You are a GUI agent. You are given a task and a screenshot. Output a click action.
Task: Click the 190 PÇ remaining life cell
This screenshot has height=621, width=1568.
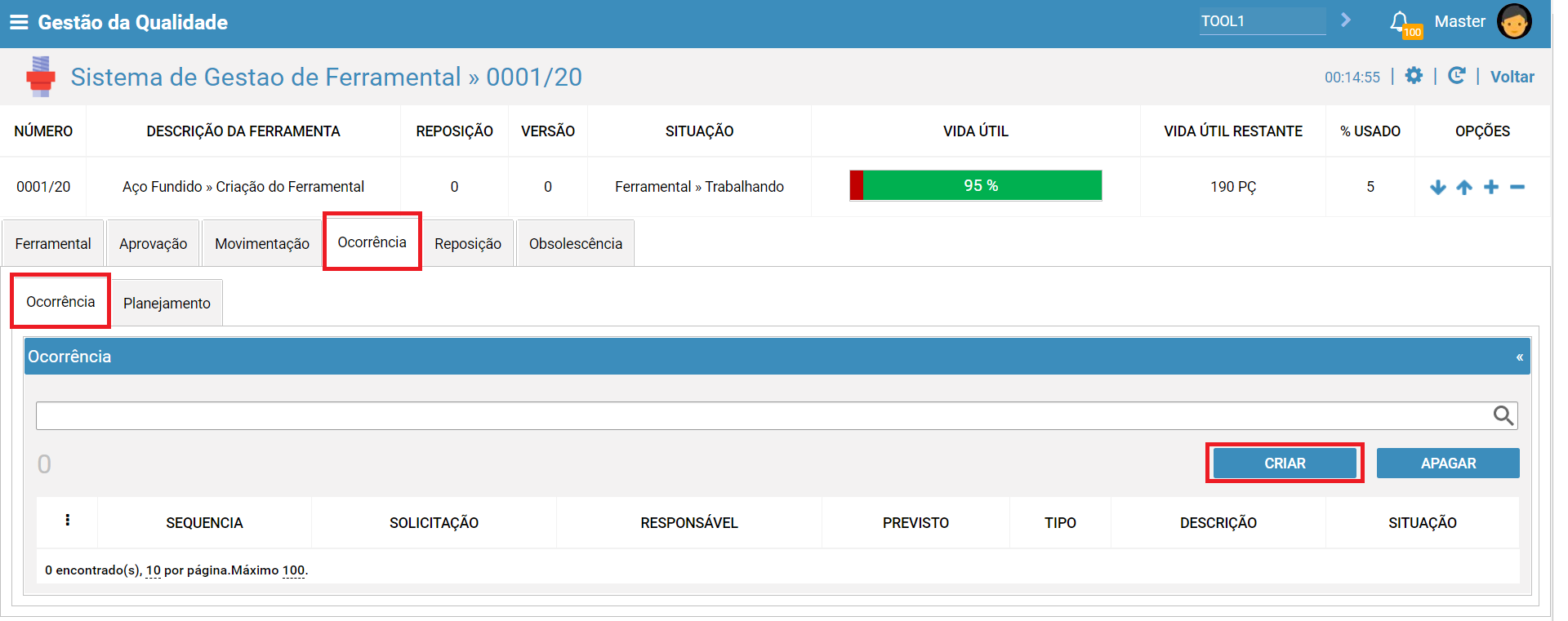1233,186
